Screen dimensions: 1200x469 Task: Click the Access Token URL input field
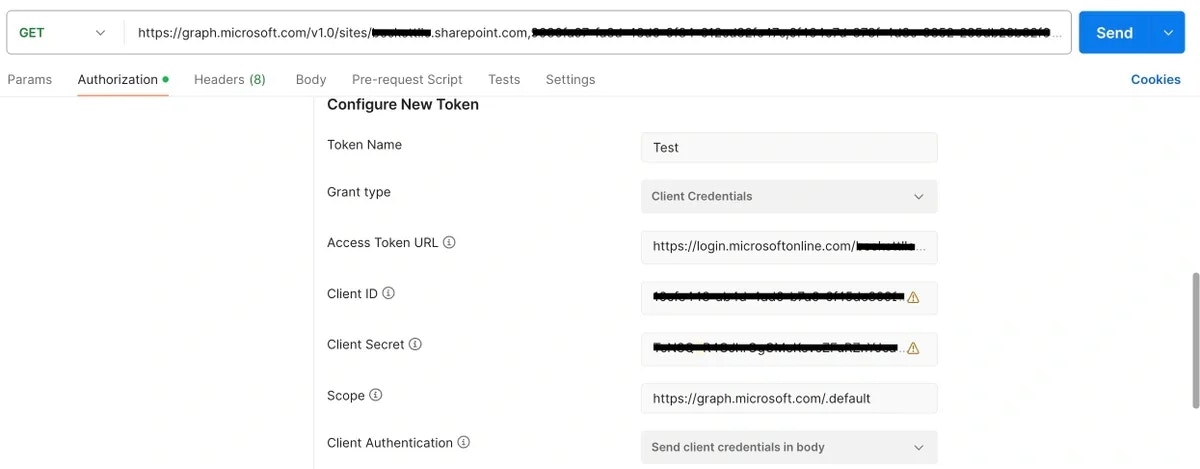tap(789, 247)
